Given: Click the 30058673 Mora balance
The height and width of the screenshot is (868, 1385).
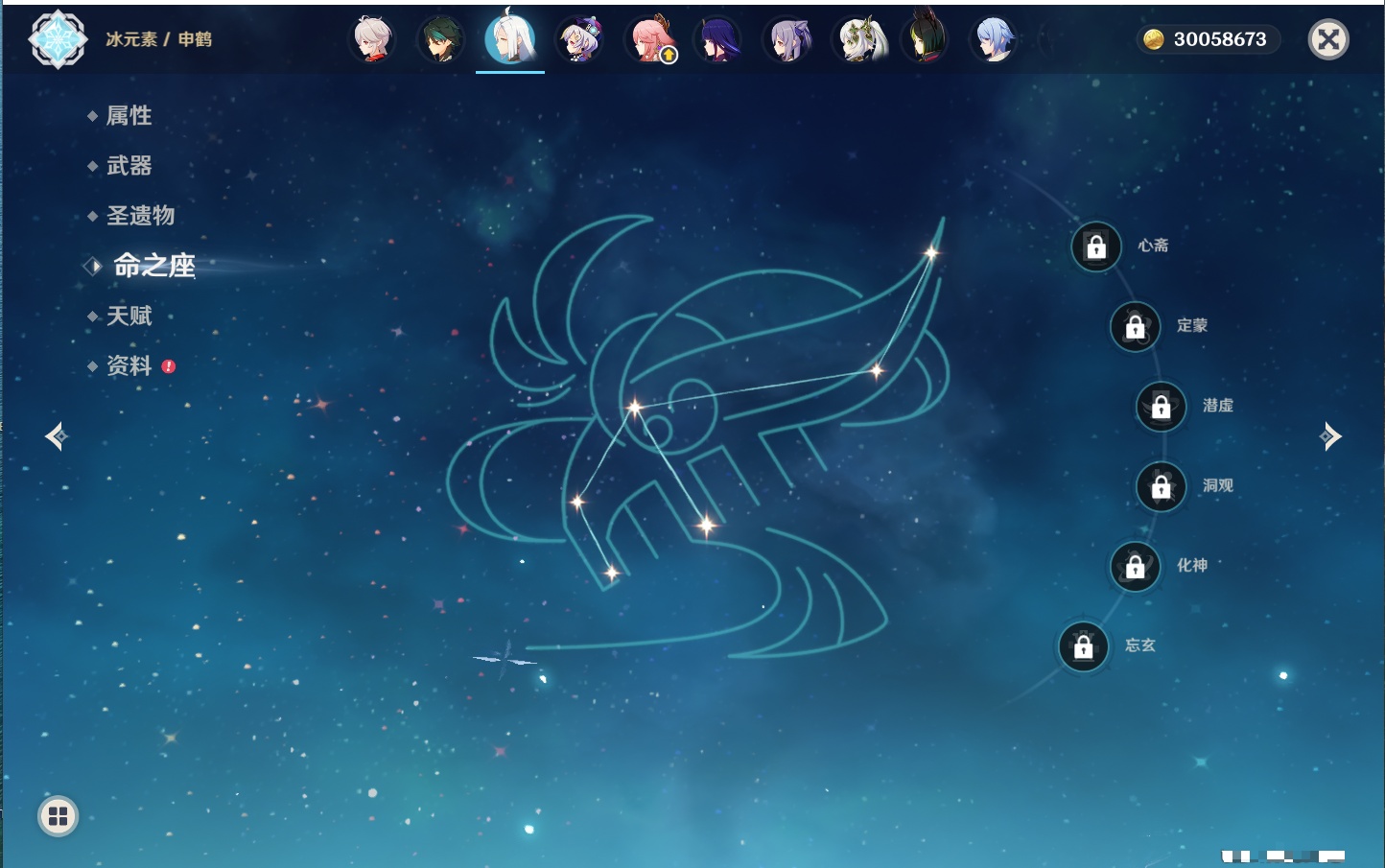Looking at the screenshot, I should [x=1220, y=39].
